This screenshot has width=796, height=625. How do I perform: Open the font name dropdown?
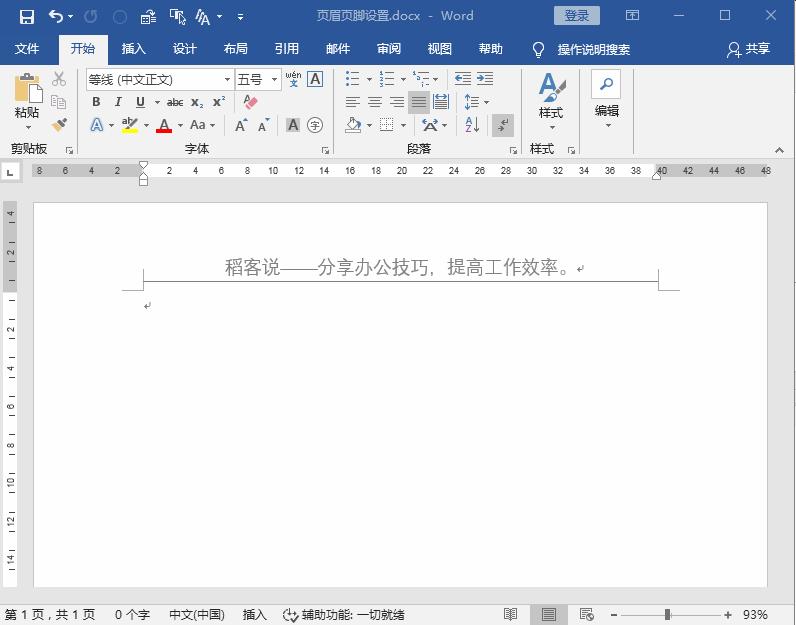tap(227, 80)
